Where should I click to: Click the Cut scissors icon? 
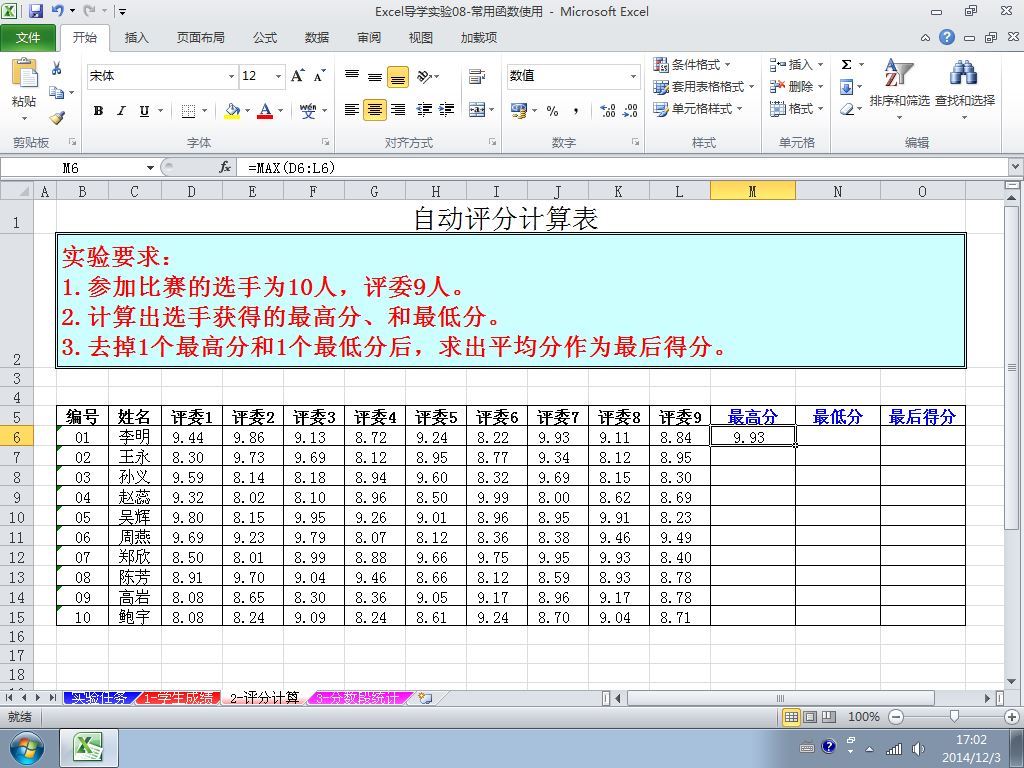(57, 68)
